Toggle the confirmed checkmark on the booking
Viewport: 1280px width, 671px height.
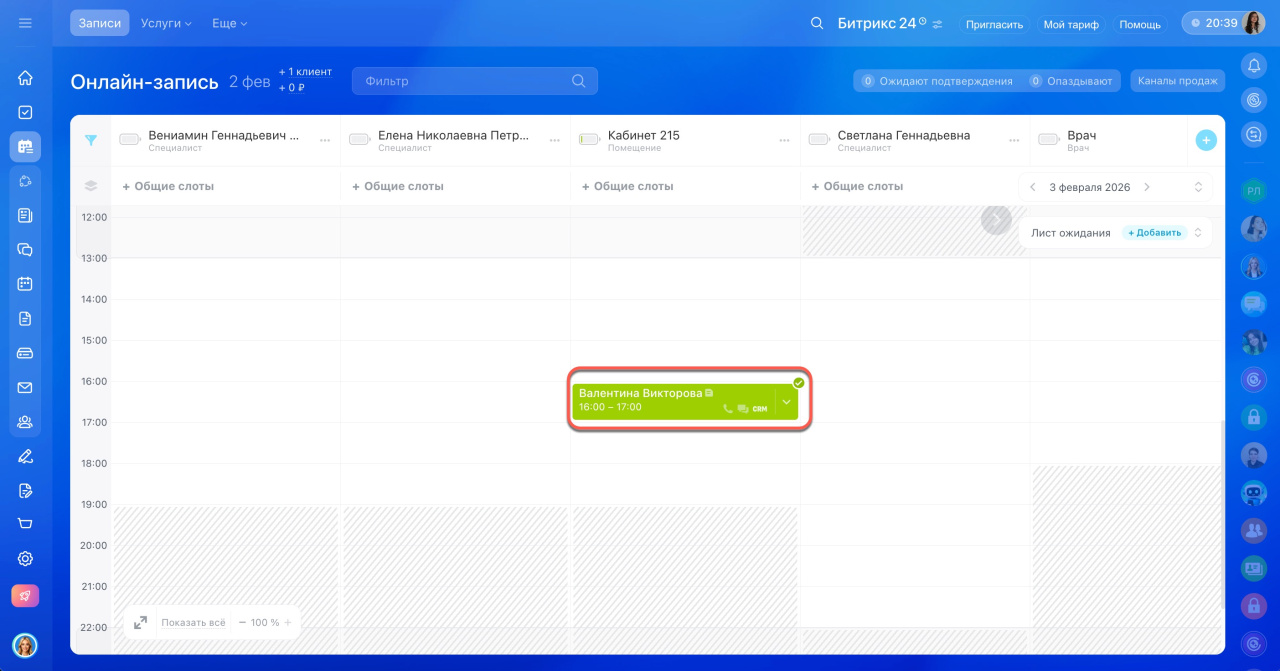click(x=799, y=383)
